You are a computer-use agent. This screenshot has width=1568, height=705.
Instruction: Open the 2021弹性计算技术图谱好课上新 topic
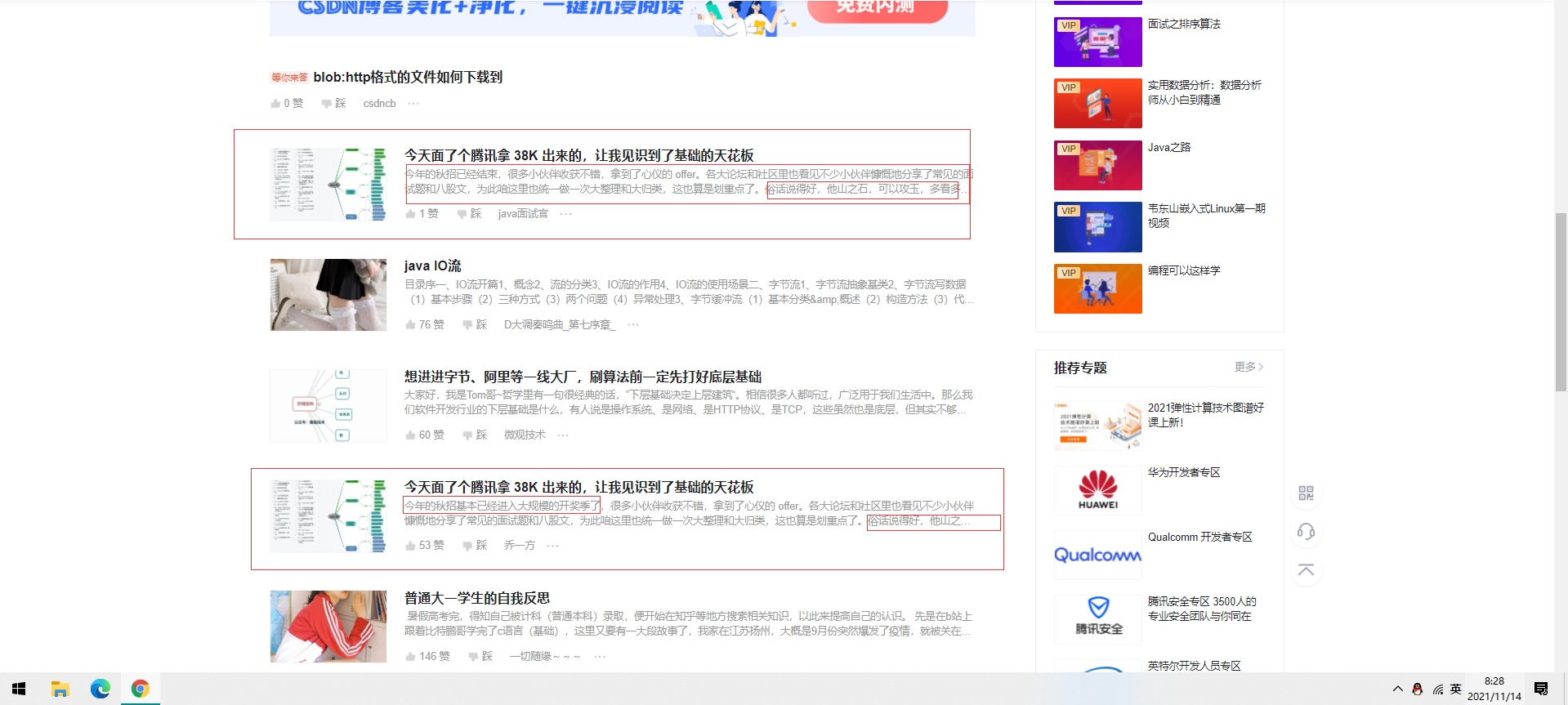1206,415
